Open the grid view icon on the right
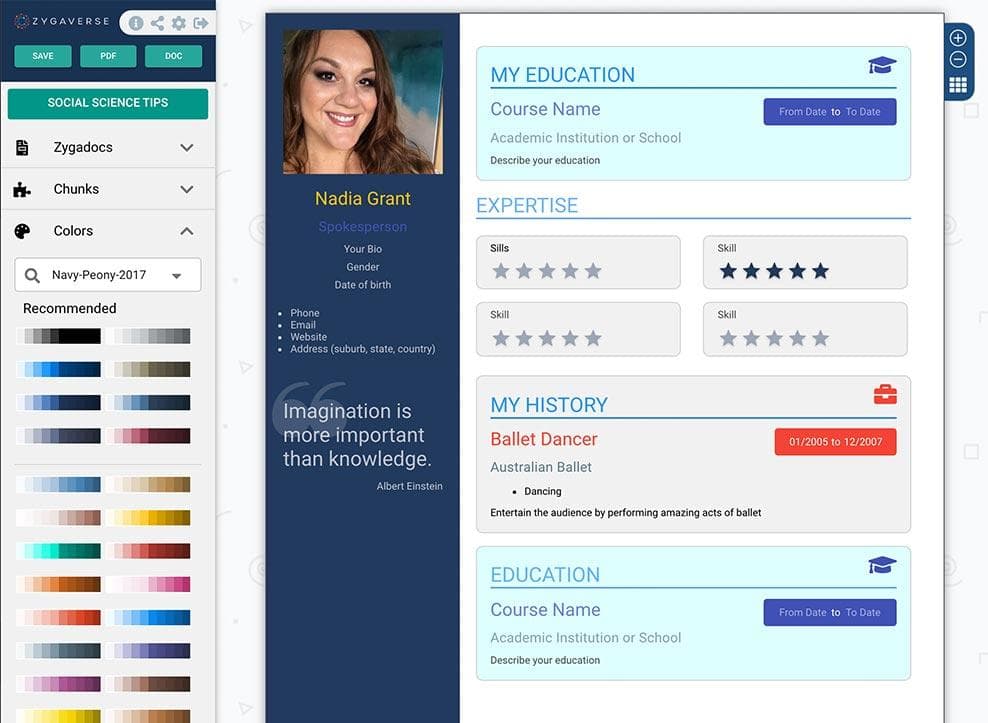Viewport: 988px width, 723px height. (x=957, y=85)
